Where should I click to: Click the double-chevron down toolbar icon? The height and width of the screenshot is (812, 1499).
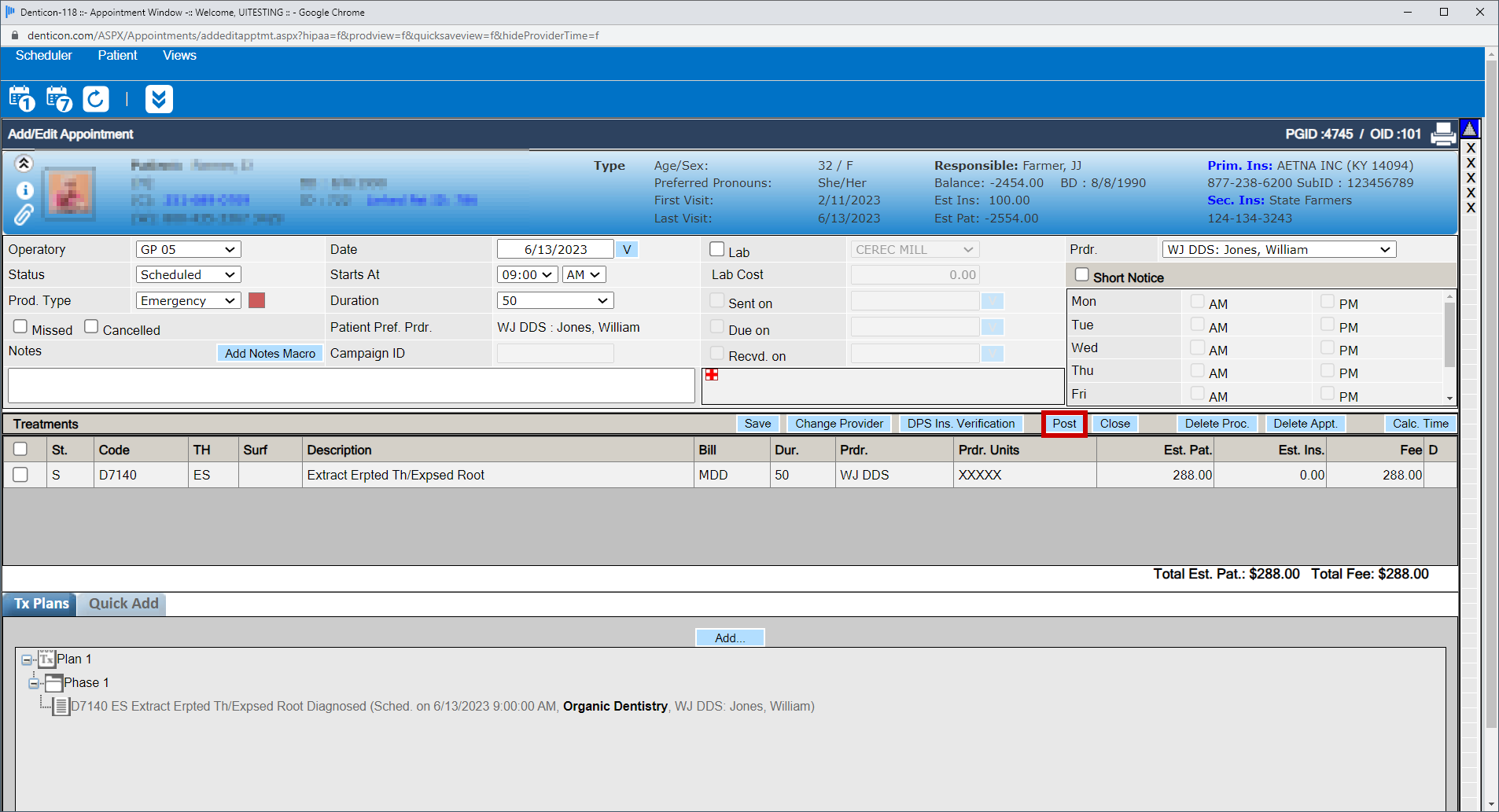[159, 99]
